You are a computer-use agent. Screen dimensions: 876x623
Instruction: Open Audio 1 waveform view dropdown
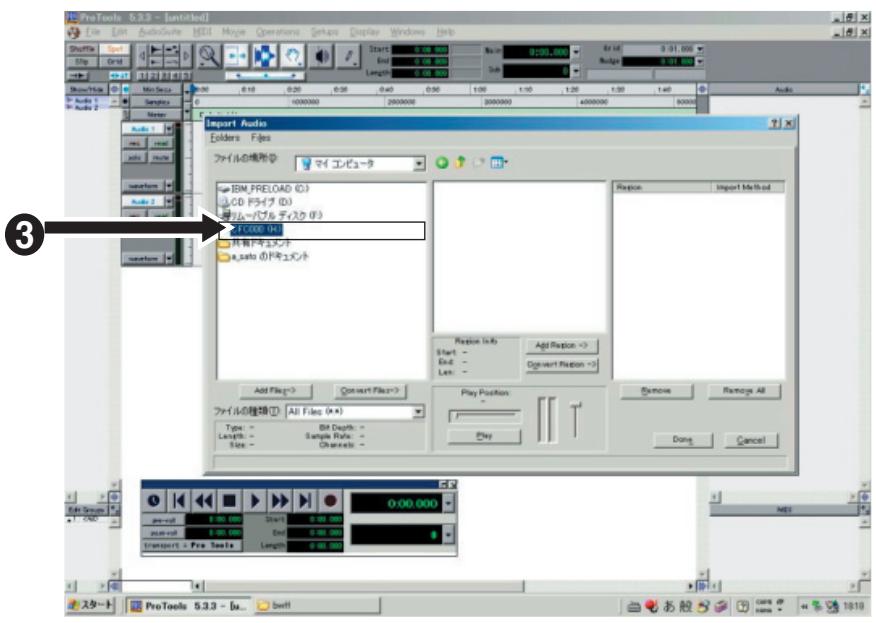[169, 186]
